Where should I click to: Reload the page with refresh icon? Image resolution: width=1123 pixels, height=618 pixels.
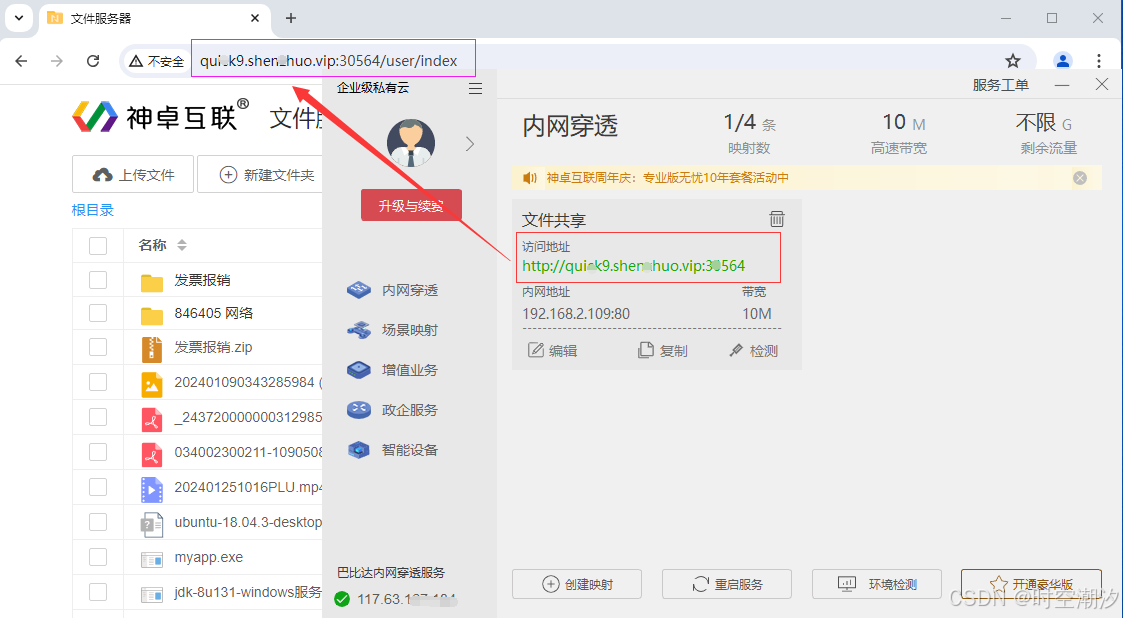[x=93, y=61]
